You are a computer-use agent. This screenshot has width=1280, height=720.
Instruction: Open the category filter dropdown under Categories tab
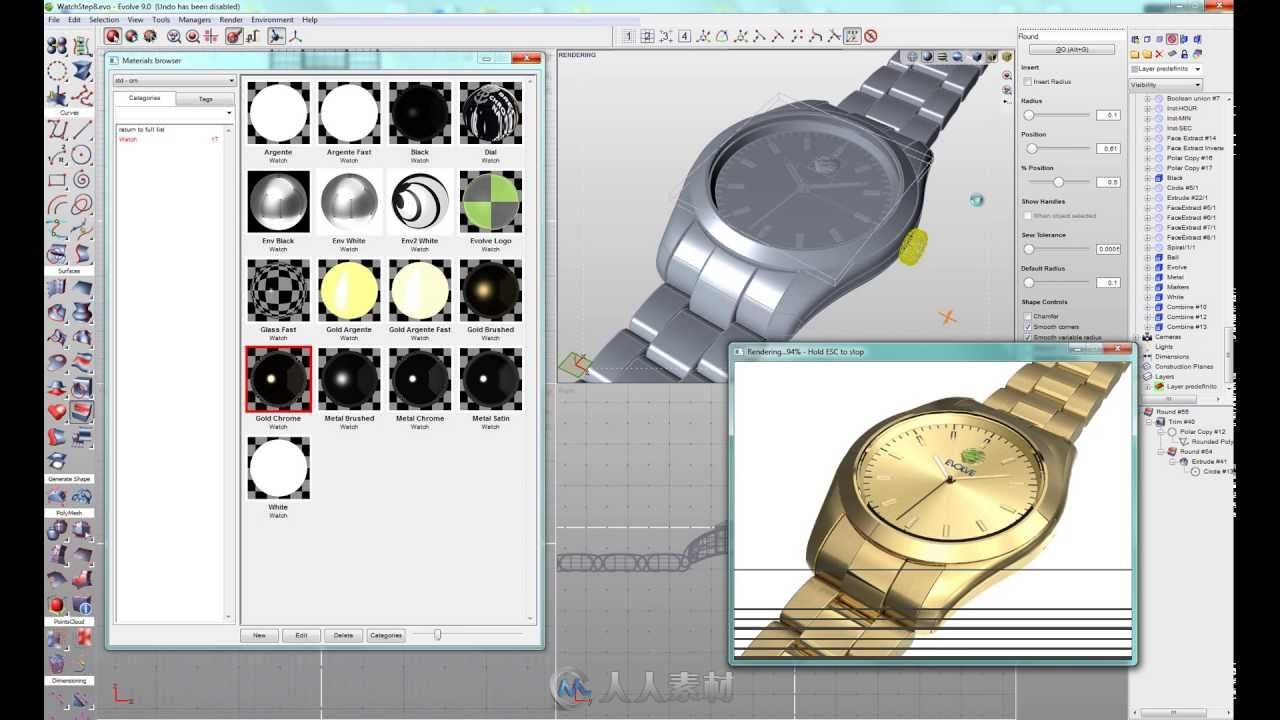coord(174,113)
